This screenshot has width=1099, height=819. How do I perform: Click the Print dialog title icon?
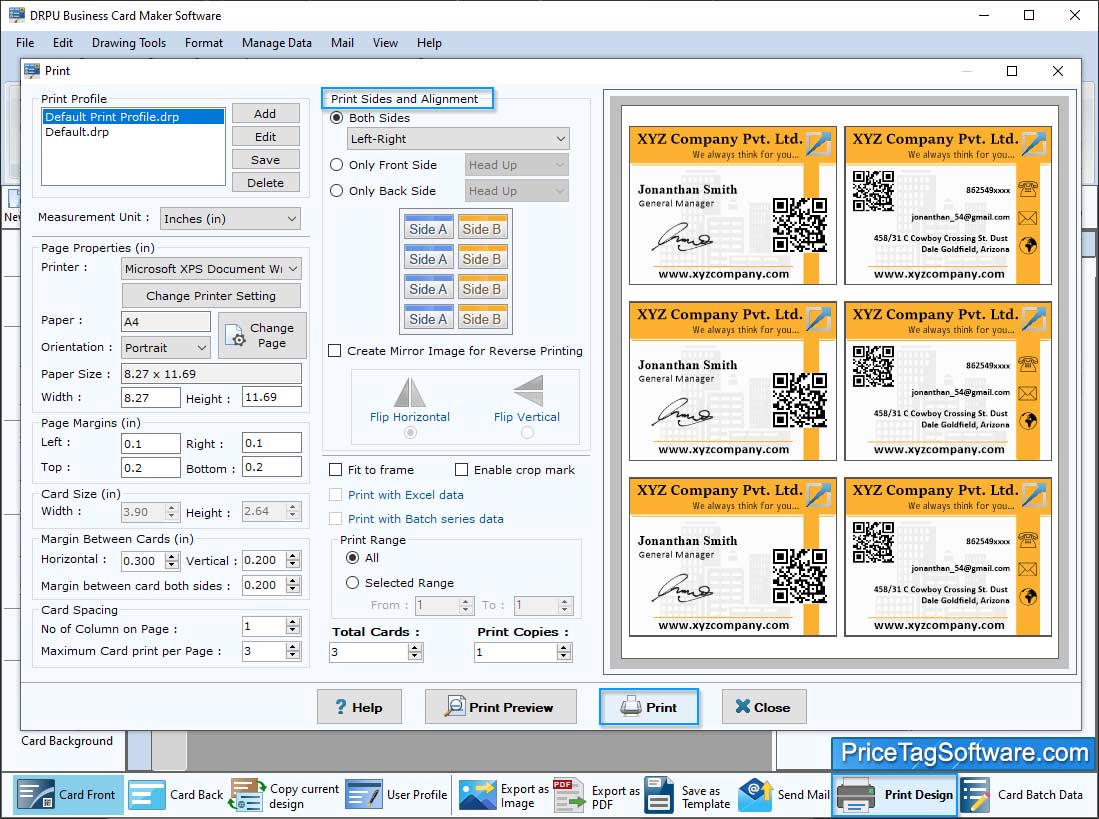coord(32,71)
